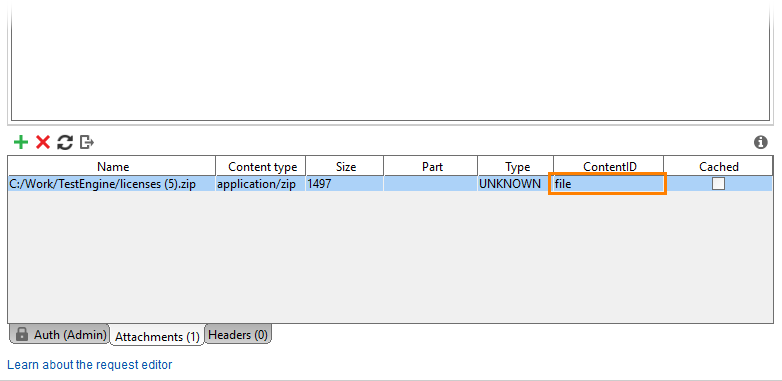Remove attachment using red X icon
This screenshot has width=782, height=381.
coord(43,143)
